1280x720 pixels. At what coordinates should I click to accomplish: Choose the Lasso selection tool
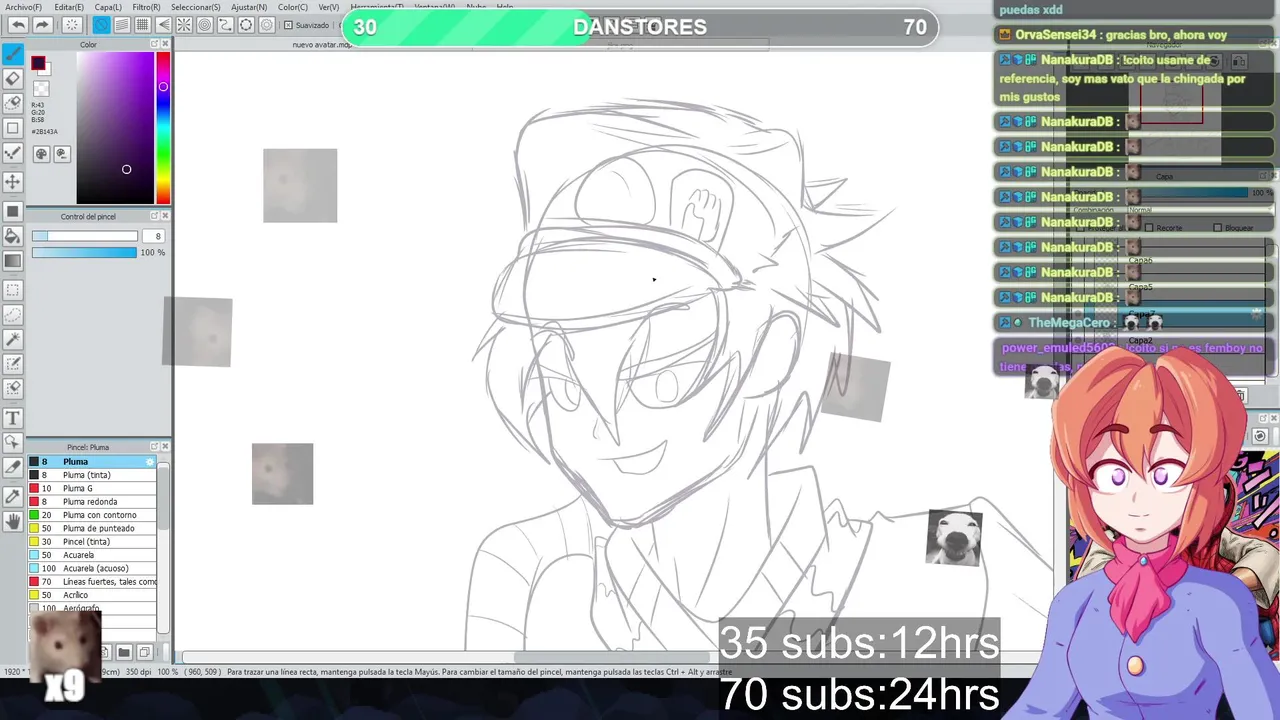point(13,315)
